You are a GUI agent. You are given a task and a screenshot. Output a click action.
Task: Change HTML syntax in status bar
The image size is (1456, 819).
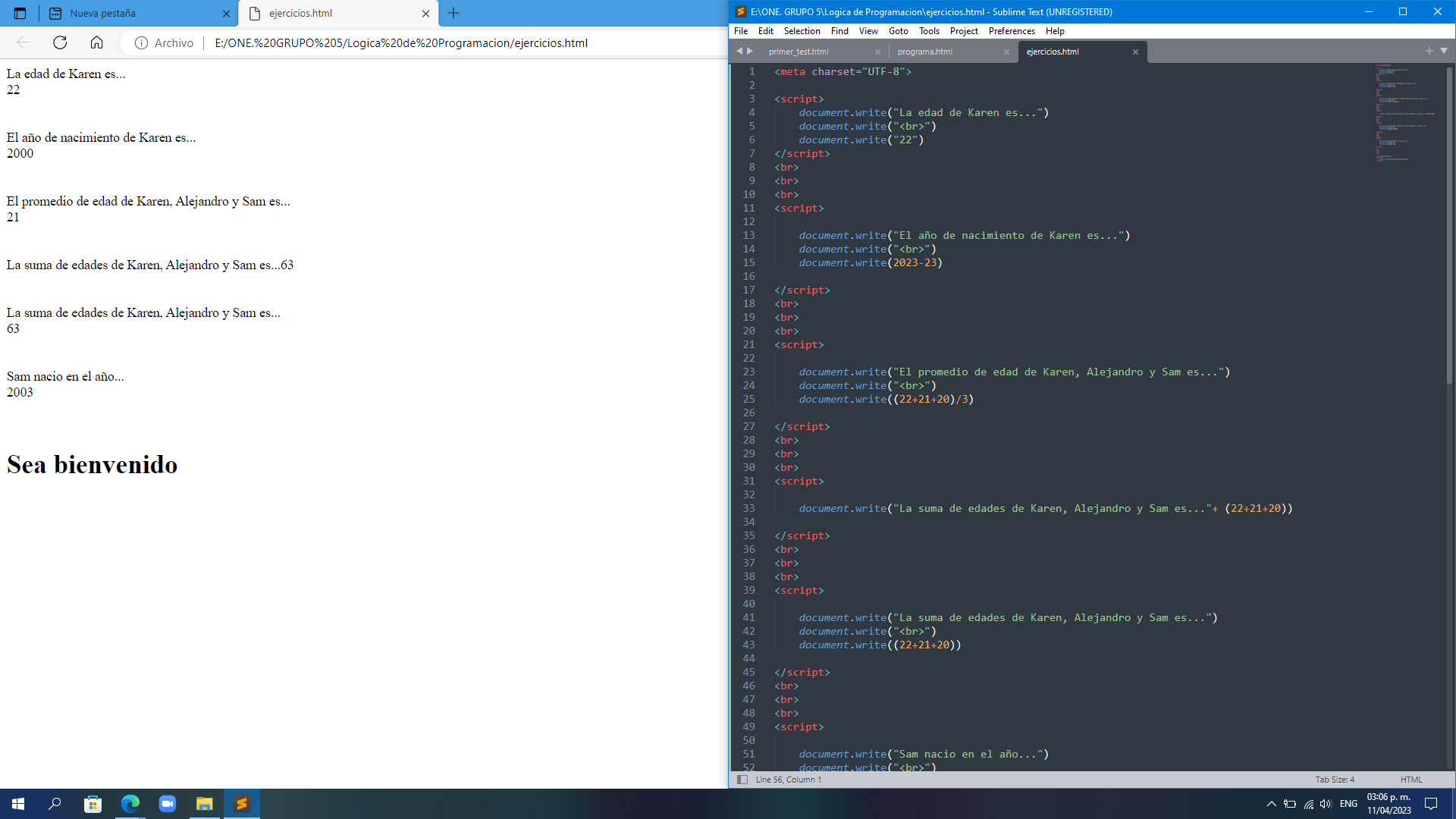point(1411,780)
